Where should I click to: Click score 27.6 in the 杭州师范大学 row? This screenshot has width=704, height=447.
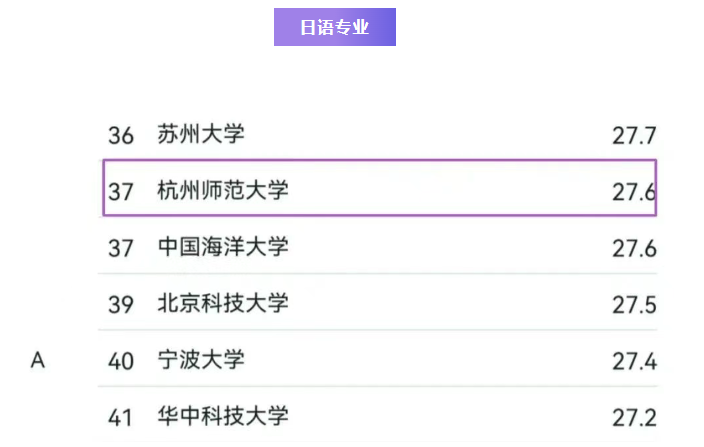[634, 190]
